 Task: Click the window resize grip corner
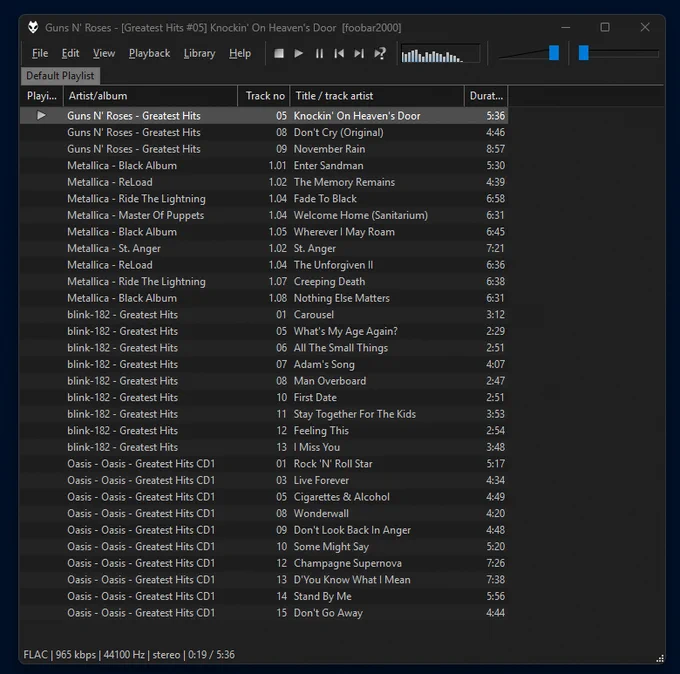coord(660,658)
